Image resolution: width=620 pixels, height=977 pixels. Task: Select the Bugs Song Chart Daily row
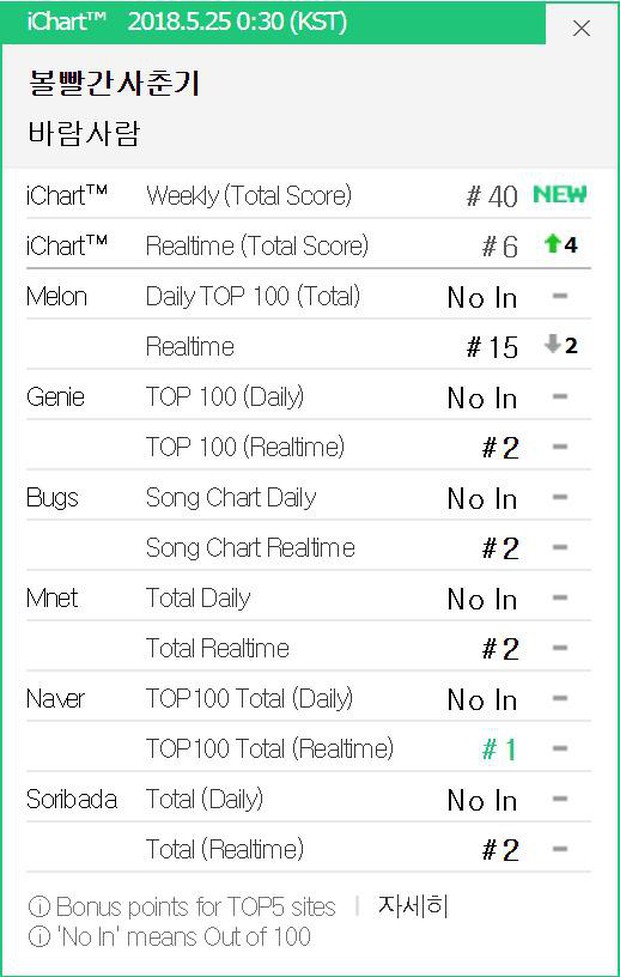pyautogui.click(x=308, y=496)
